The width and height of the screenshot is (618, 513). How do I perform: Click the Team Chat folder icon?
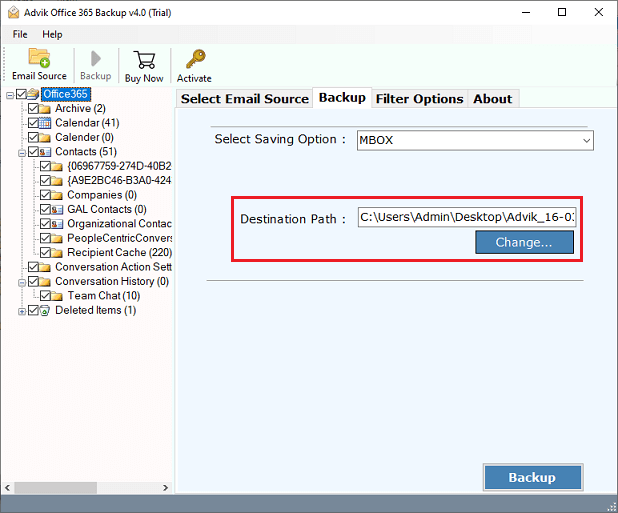57,296
